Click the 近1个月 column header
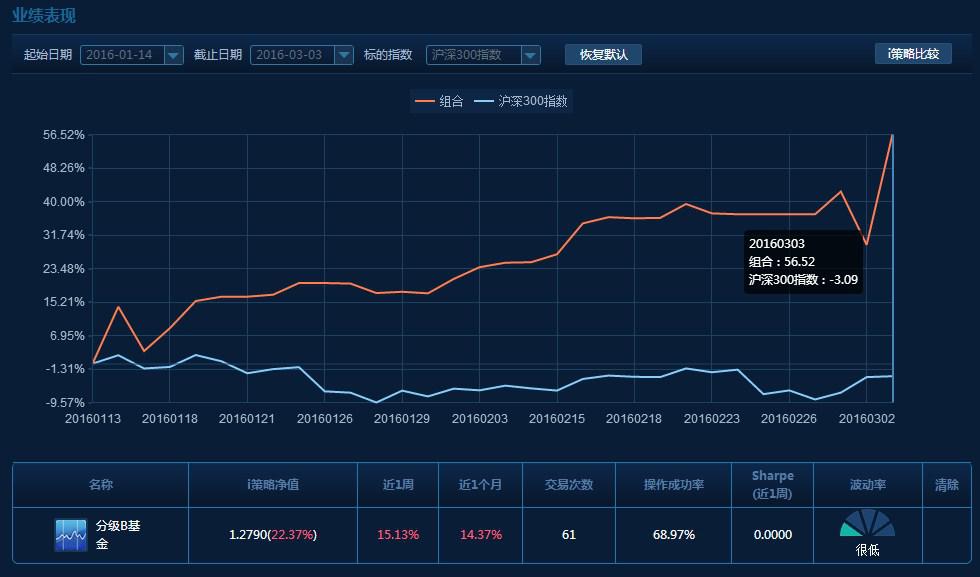The width and height of the screenshot is (980, 577). click(481, 484)
